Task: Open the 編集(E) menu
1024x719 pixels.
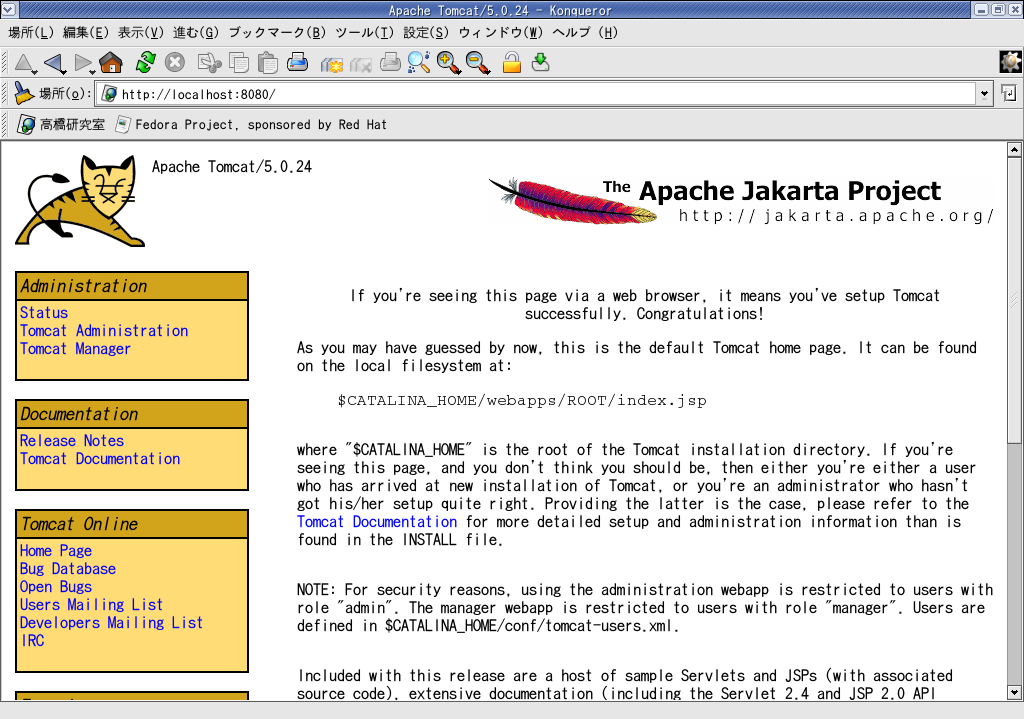Action: 86,33
